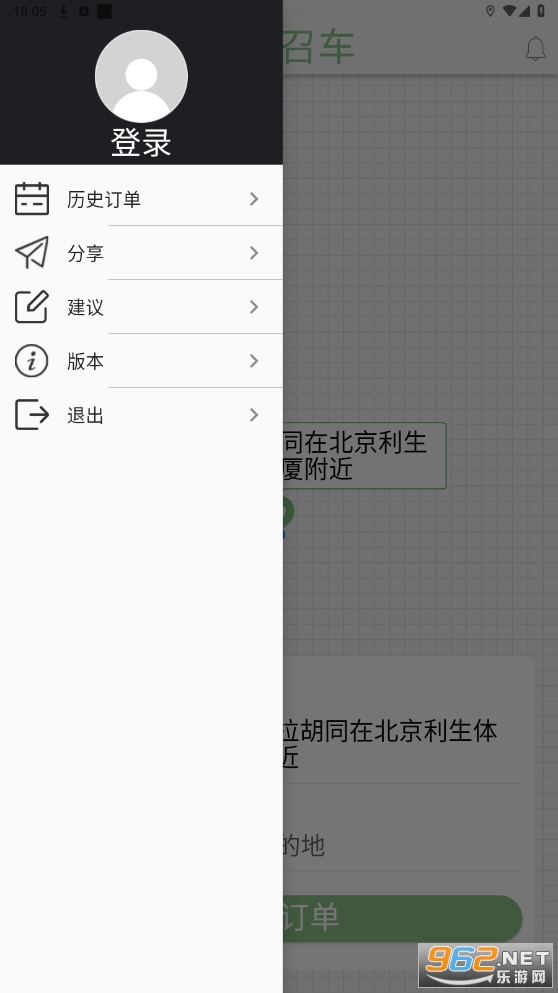Tap the gray profile avatar picture
The image size is (558, 993).
tap(141, 76)
